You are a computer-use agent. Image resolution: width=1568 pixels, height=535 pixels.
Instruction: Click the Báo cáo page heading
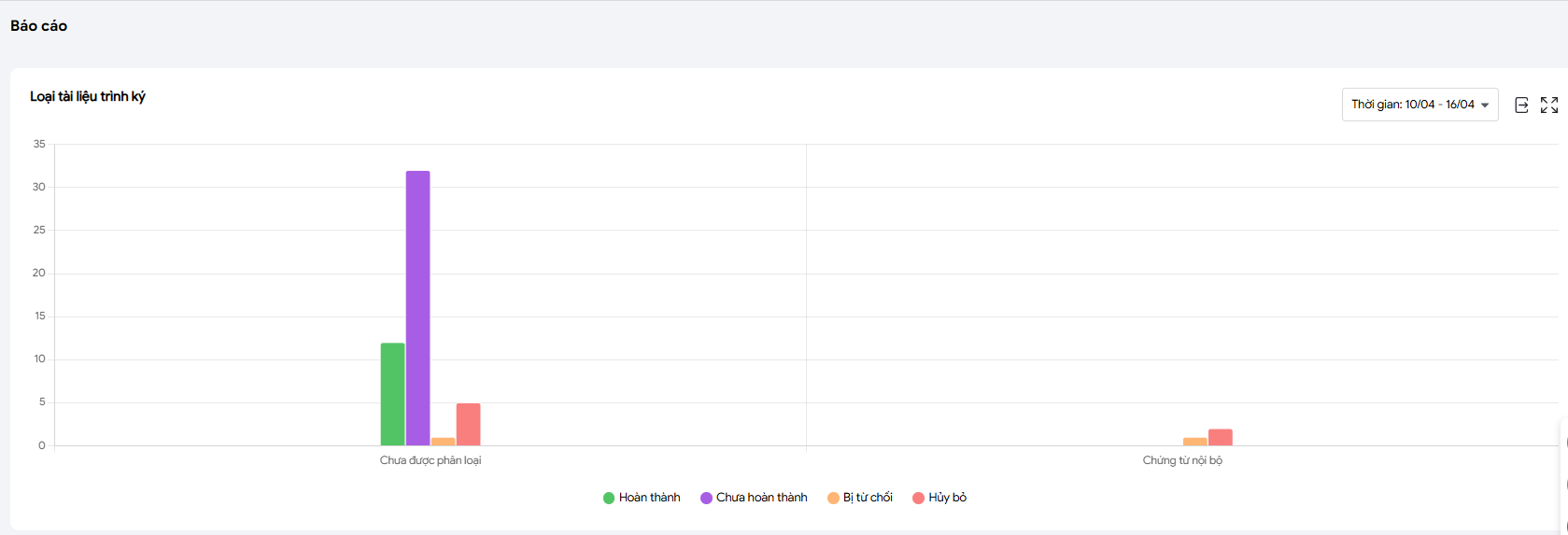pos(39,26)
